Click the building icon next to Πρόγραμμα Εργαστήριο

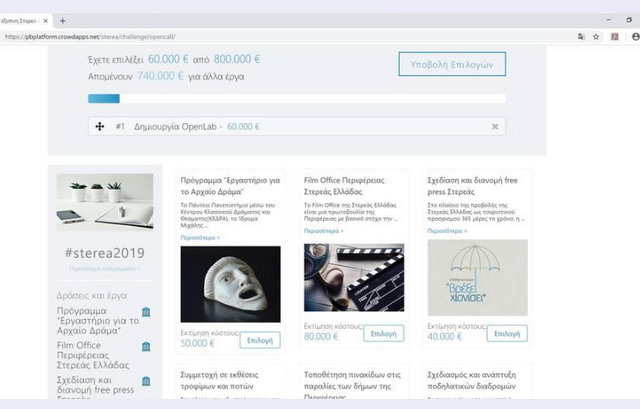146,313
